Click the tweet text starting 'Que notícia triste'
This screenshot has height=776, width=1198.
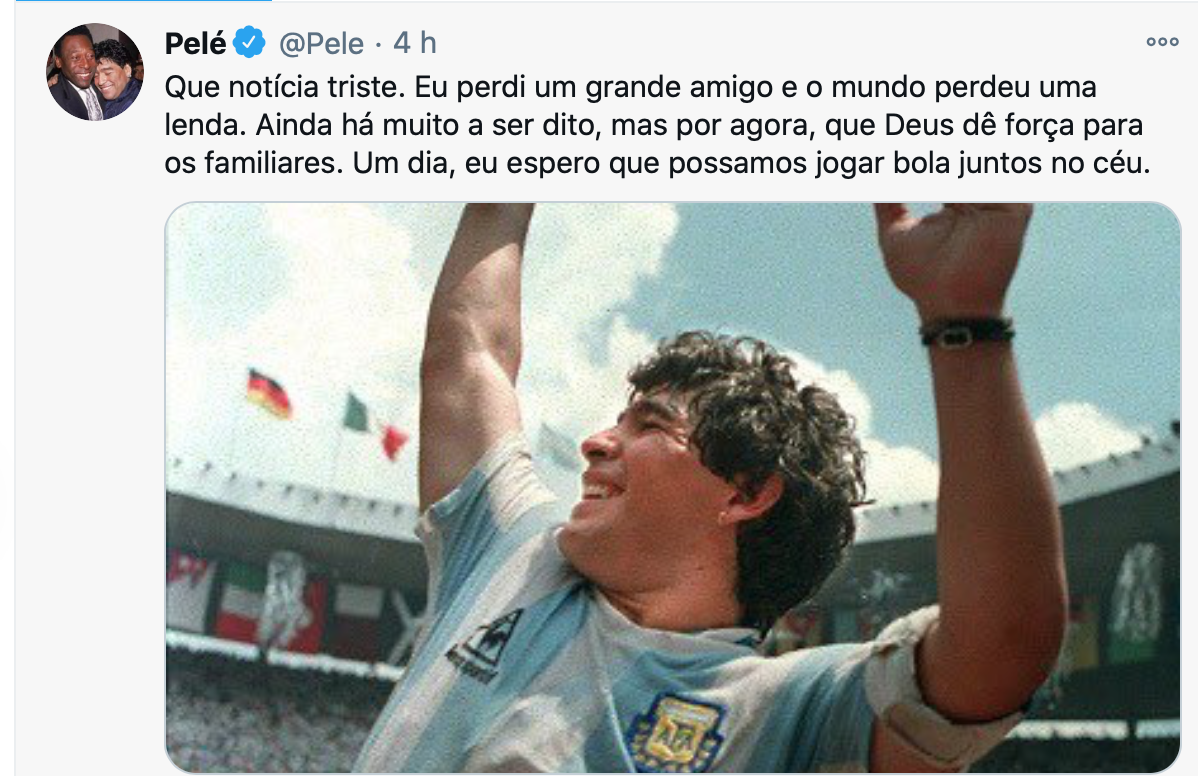[x=657, y=124]
